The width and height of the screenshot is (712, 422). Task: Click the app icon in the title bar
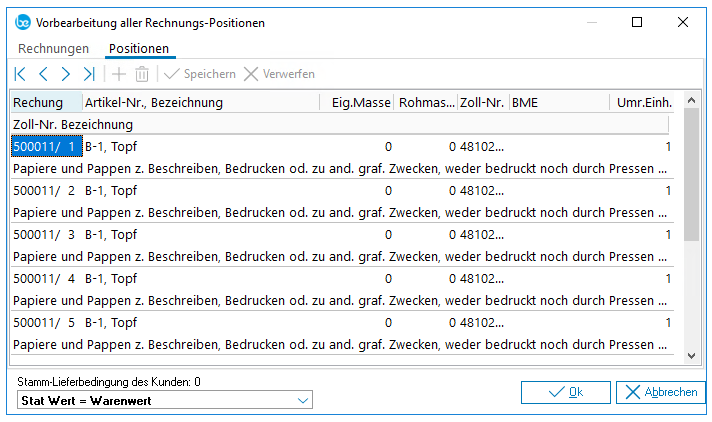[22, 21]
